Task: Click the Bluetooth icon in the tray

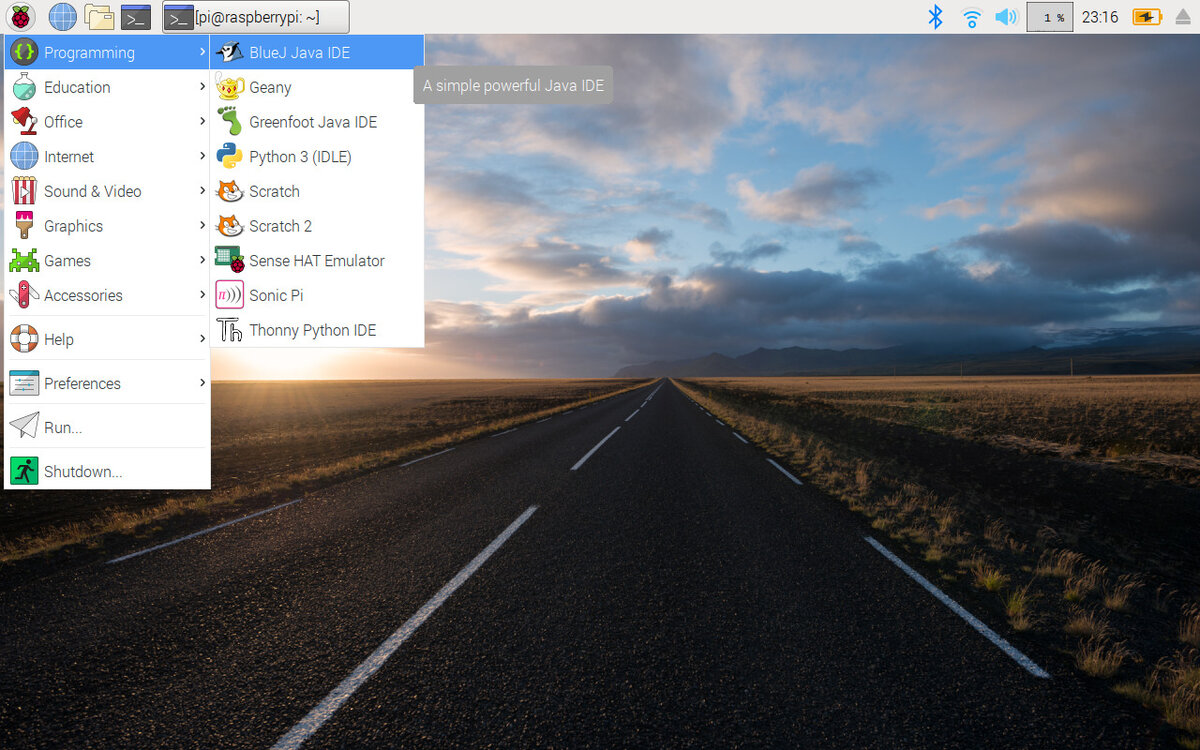Action: [935, 17]
